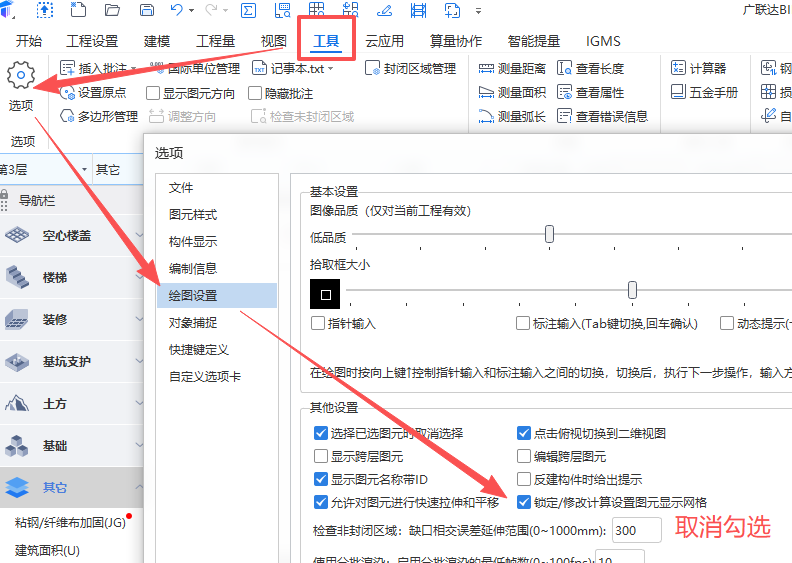This screenshot has width=792, height=563.
Task: Expand 土方 navigation group
Action: click(139, 403)
